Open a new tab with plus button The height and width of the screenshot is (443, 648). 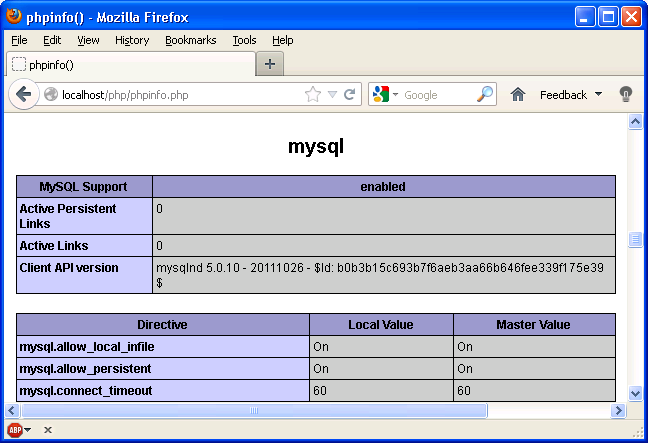270,64
